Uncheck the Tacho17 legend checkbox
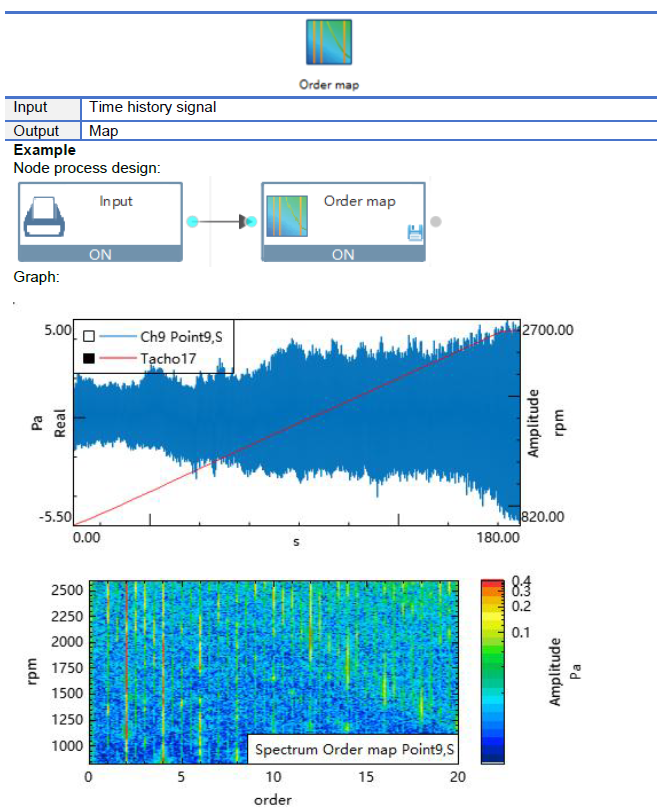 tap(89, 358)
